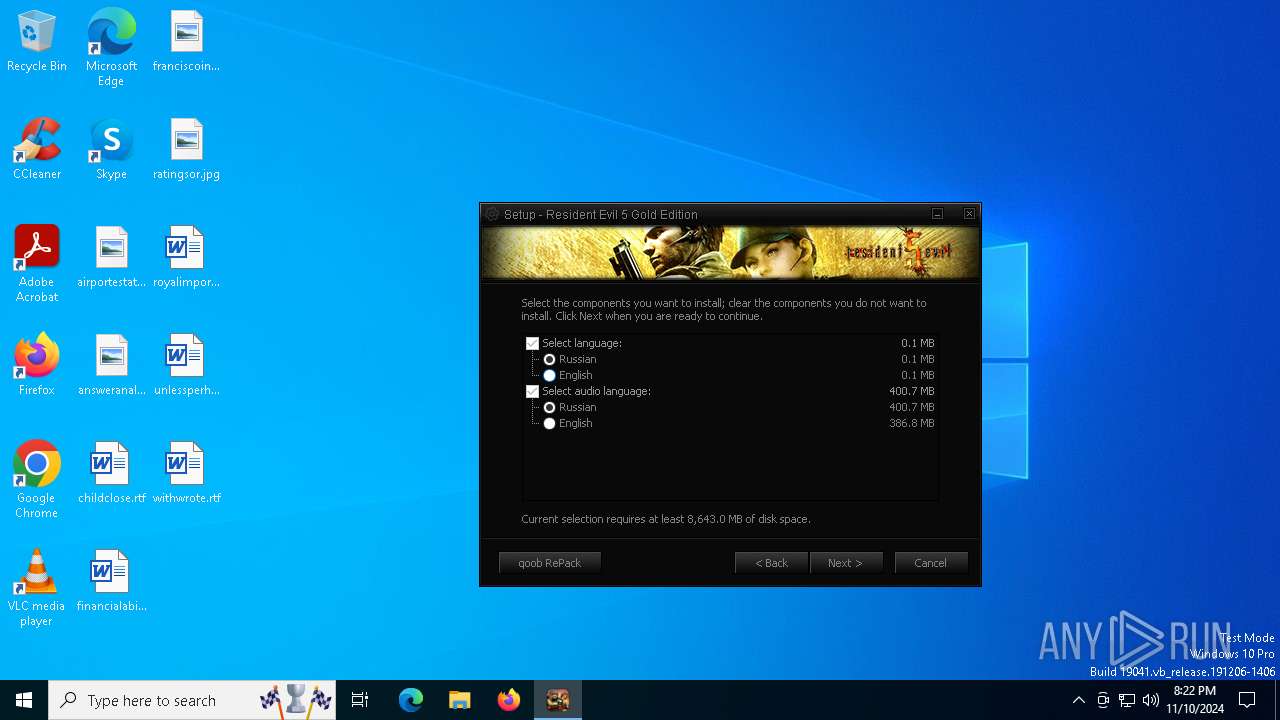
Task: Choose English under Select language
Action: pyautogui.click(x=550, y=375)
